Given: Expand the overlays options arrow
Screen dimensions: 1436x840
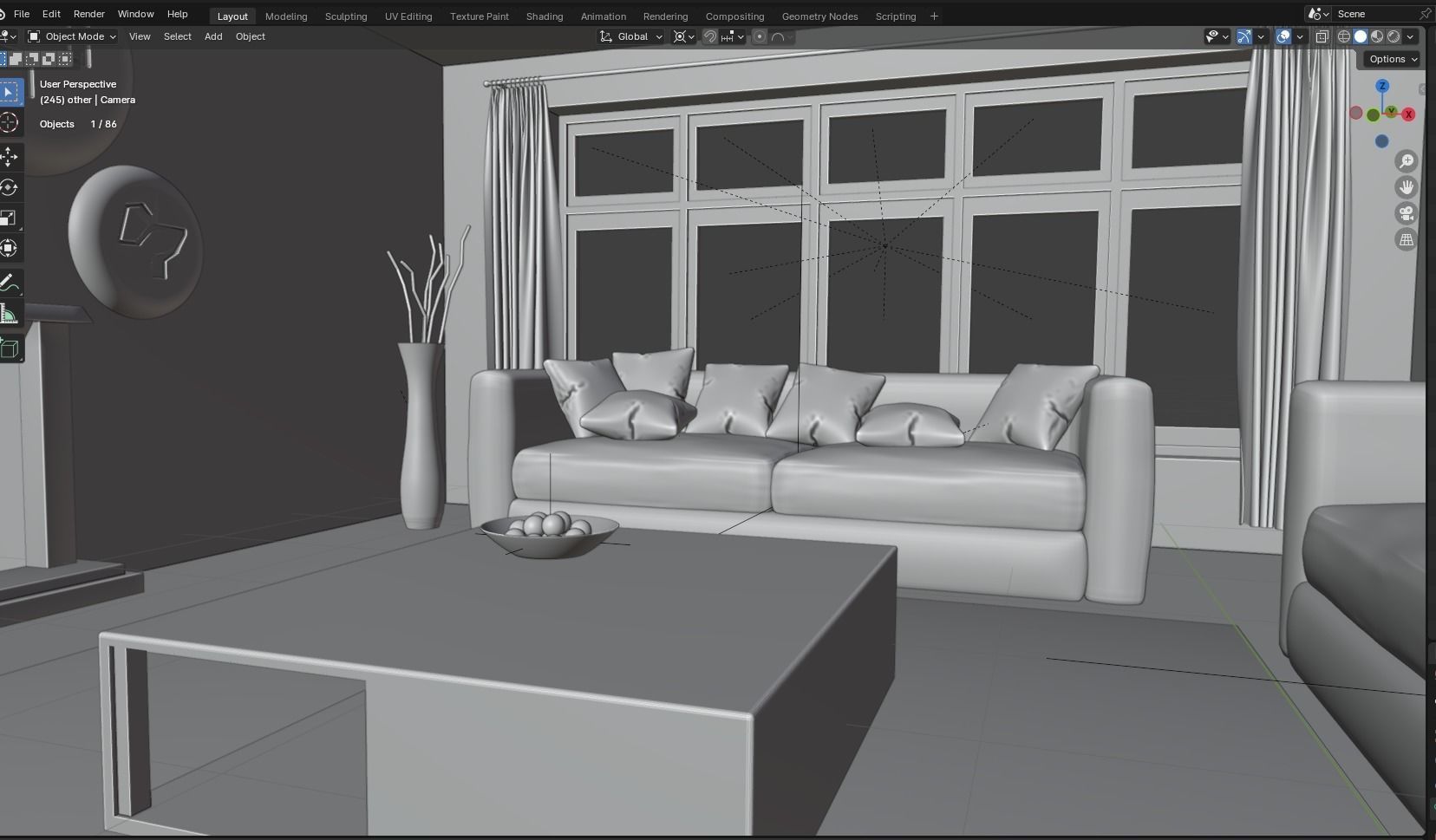Looking at the screenshot, I should click(x=1300, y=36).
